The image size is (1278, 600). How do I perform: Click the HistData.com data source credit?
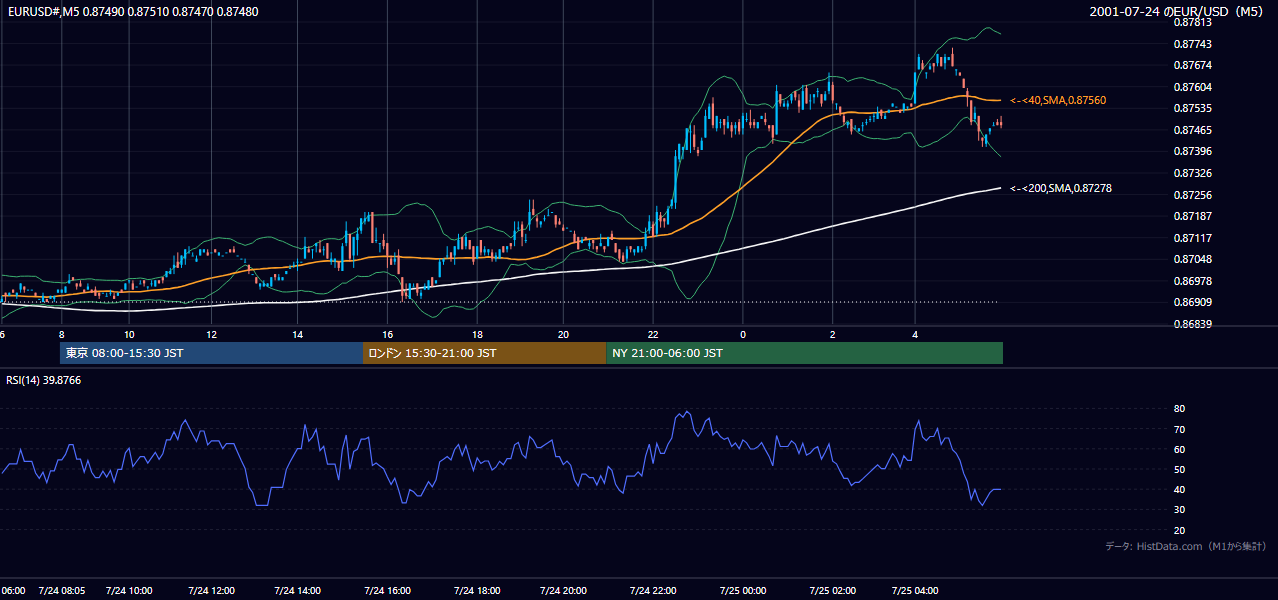1186,546
